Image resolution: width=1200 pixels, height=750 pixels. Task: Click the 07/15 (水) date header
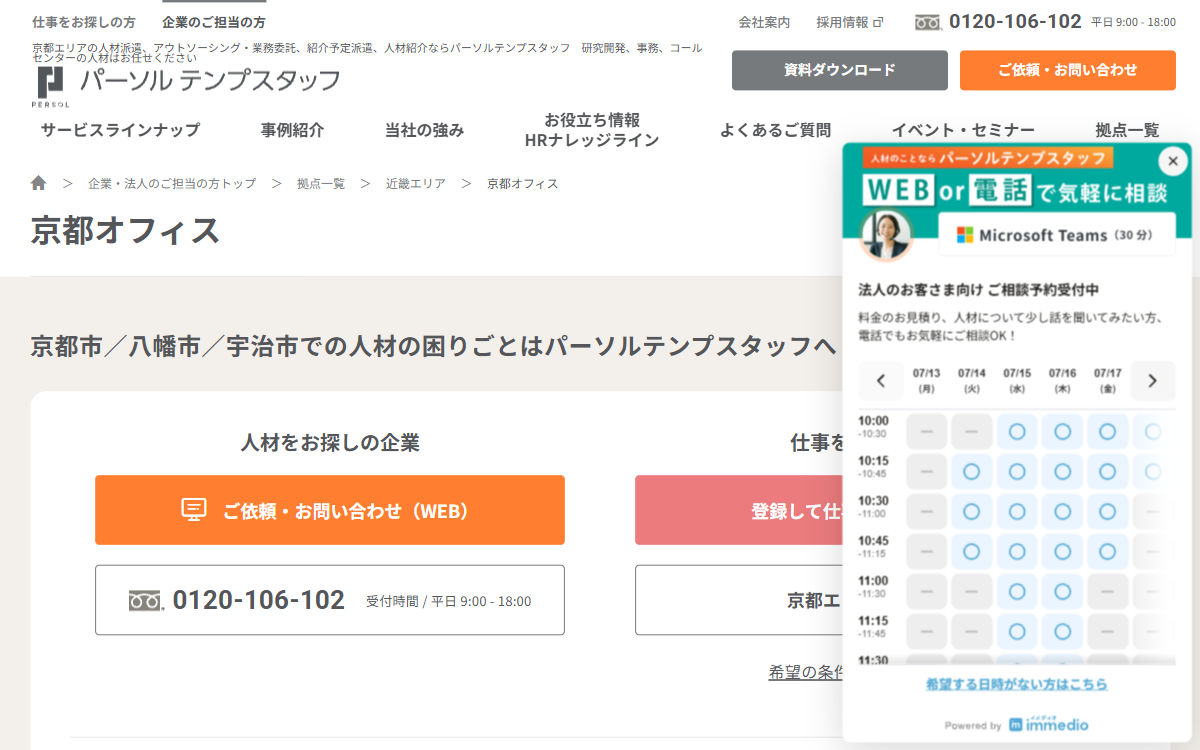pyautogui.click(x=1017, y=380)
